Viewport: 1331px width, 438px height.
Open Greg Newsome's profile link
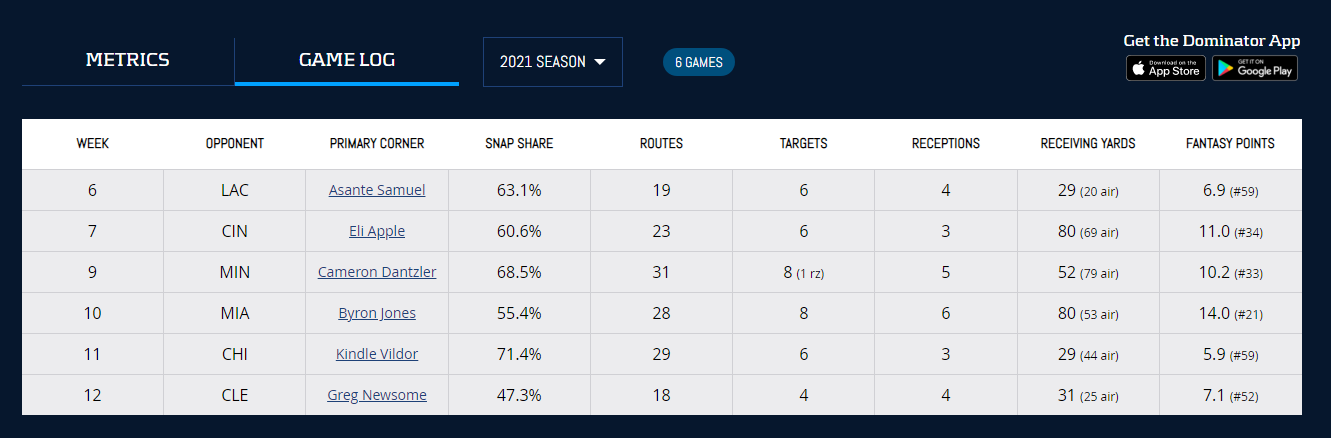(377, 395)
